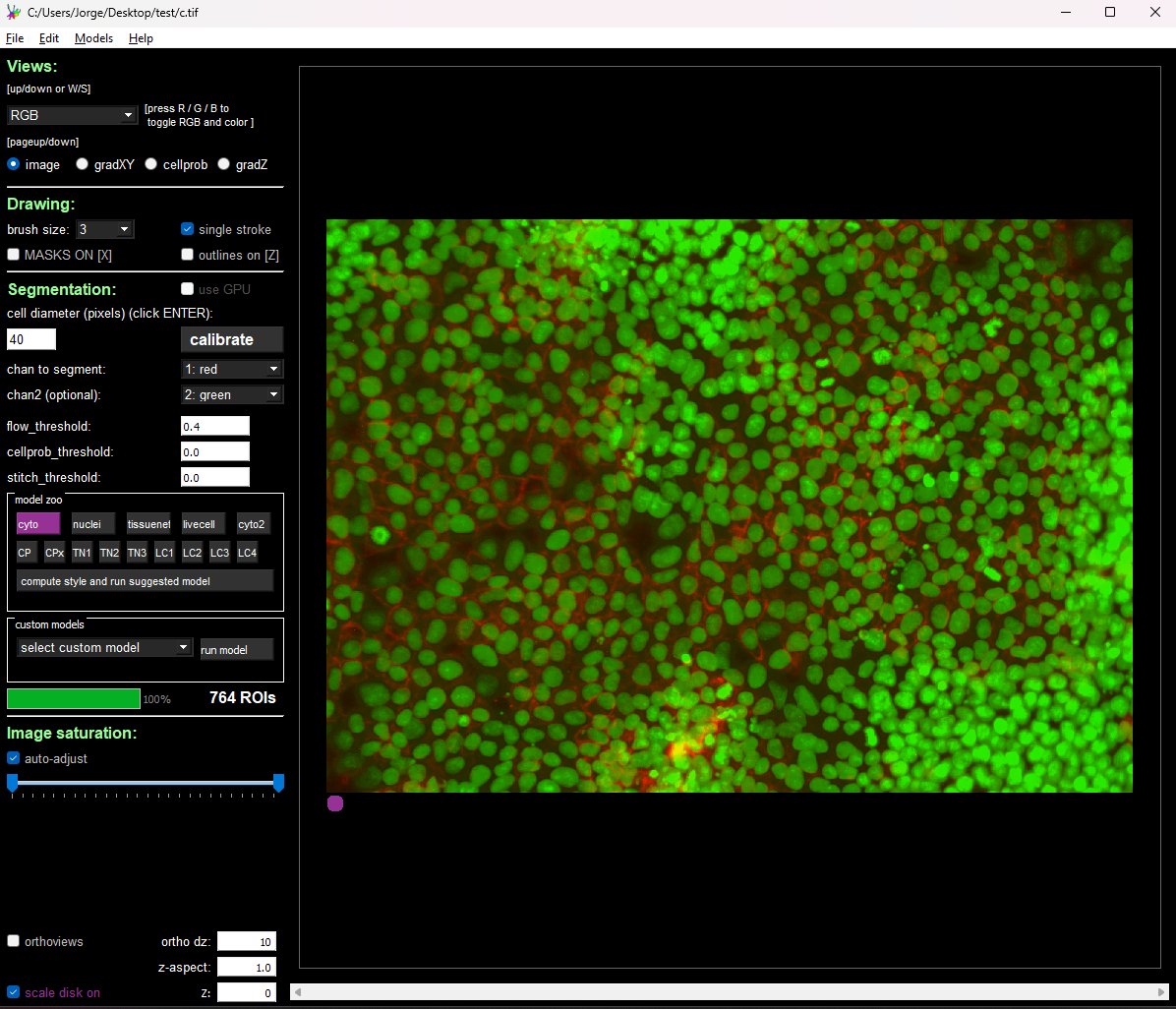Viewport: 1176px width, 1009px height.
Task: Select the TN2 model button
Action: click(x=109, y=553)
